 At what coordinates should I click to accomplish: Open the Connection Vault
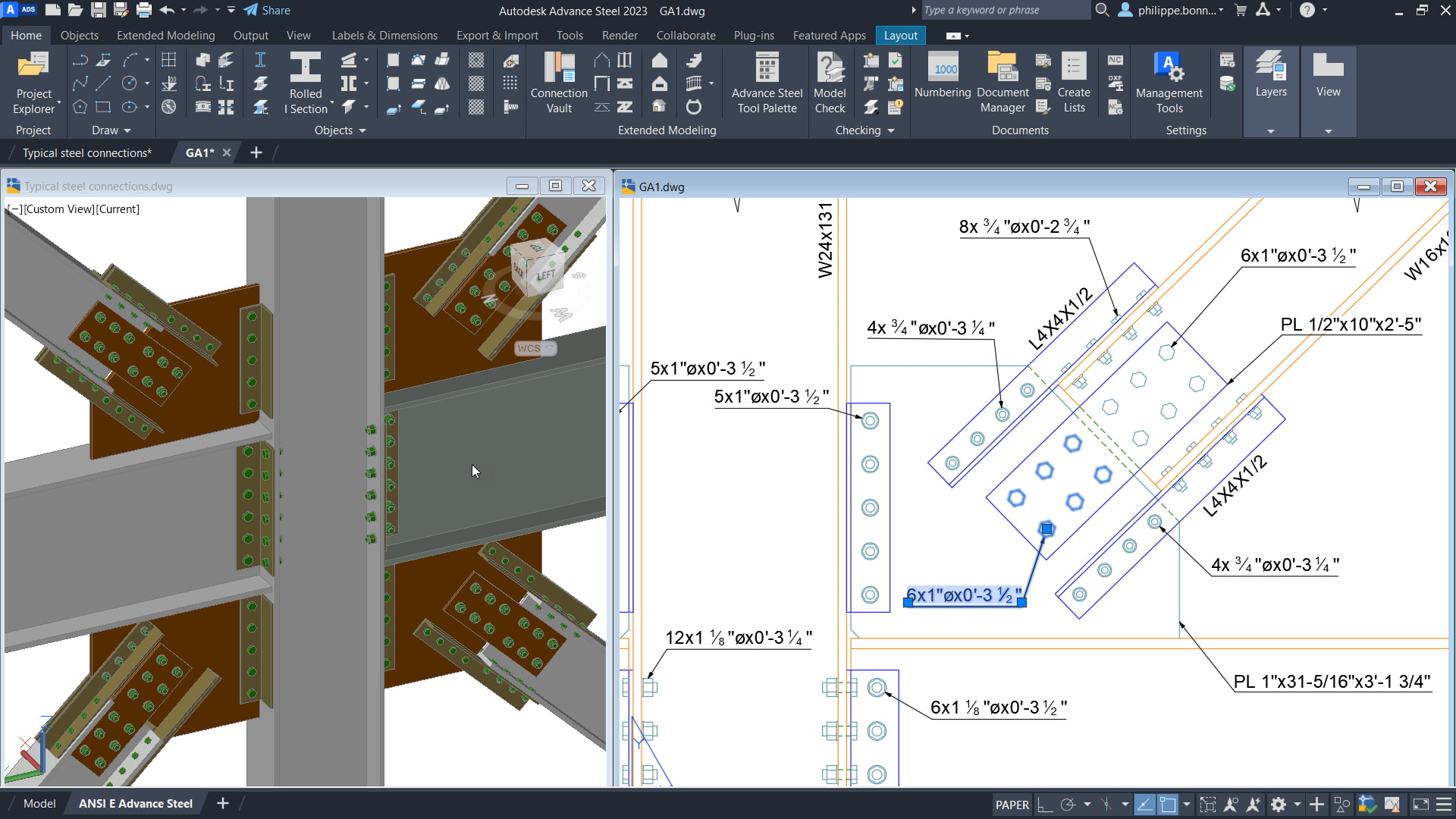(559, 82)
